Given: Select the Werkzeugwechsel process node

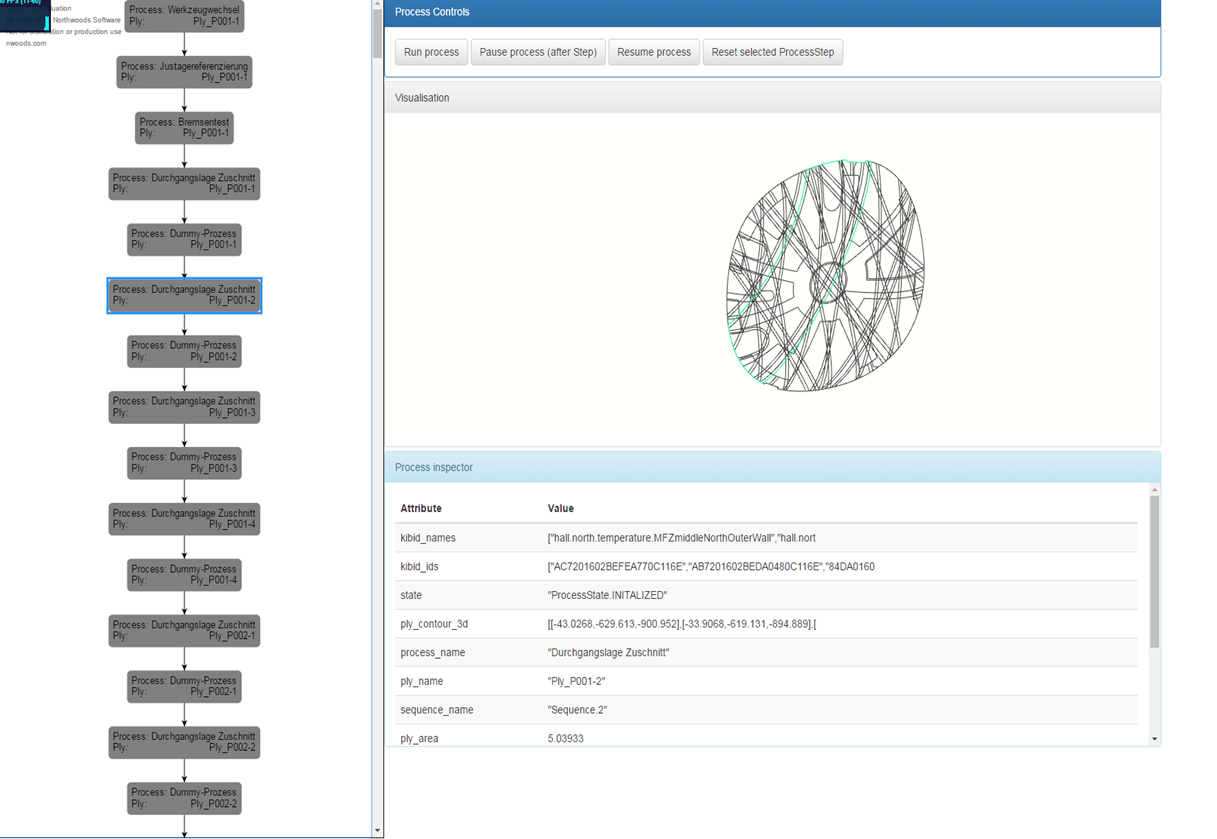Looking at the screenshot, I should [183, 16].
